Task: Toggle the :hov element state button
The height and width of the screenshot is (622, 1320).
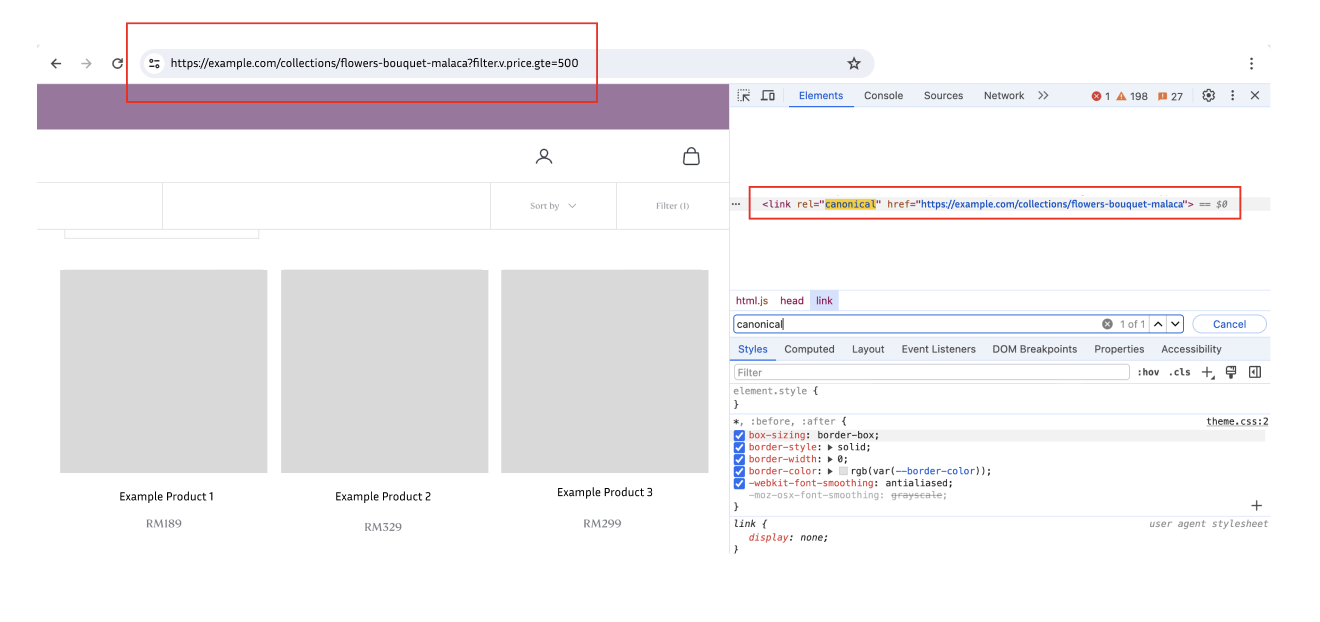Action: pos(1148,372)
